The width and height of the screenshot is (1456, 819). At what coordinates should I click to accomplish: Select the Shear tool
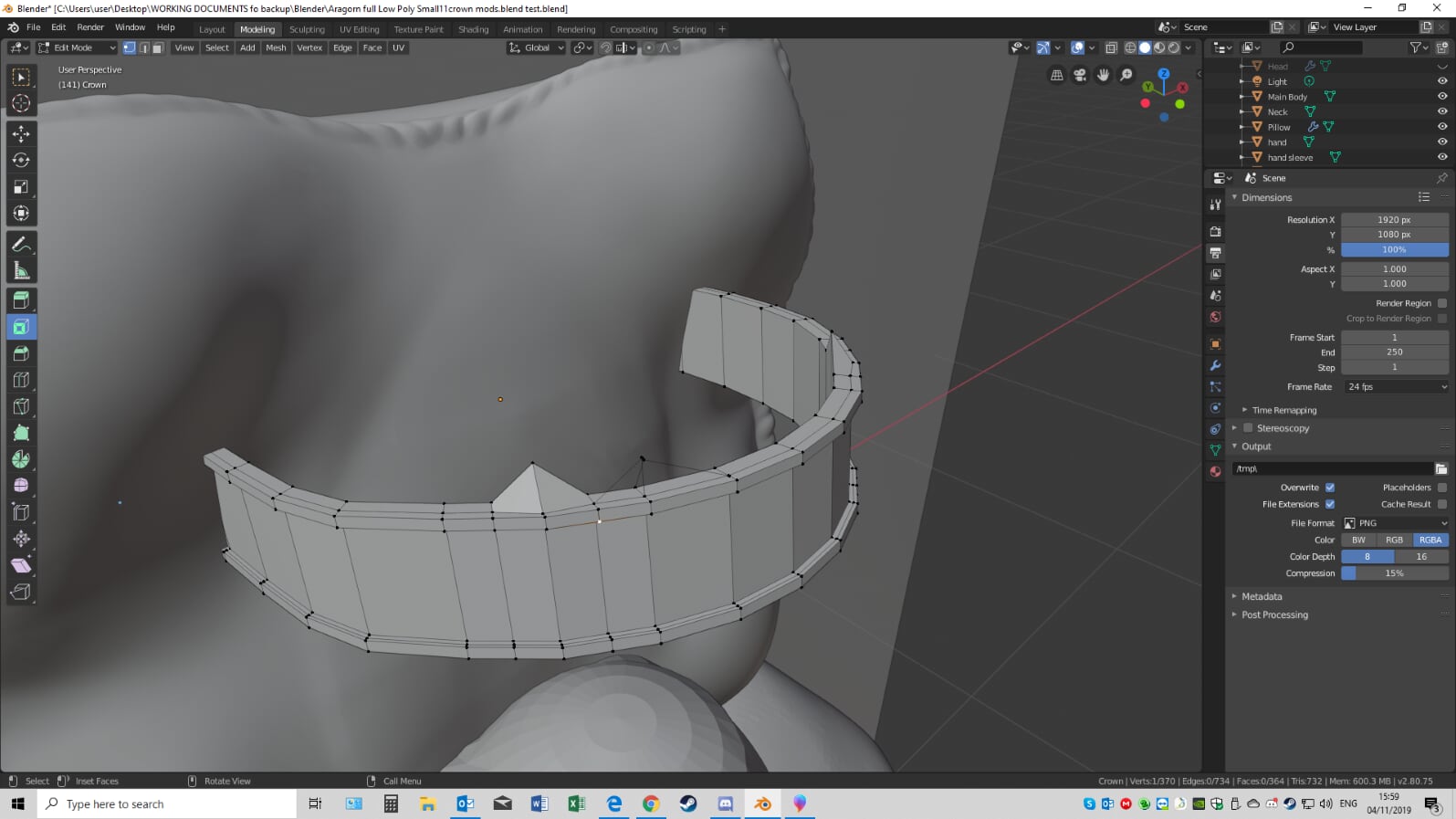21,565
